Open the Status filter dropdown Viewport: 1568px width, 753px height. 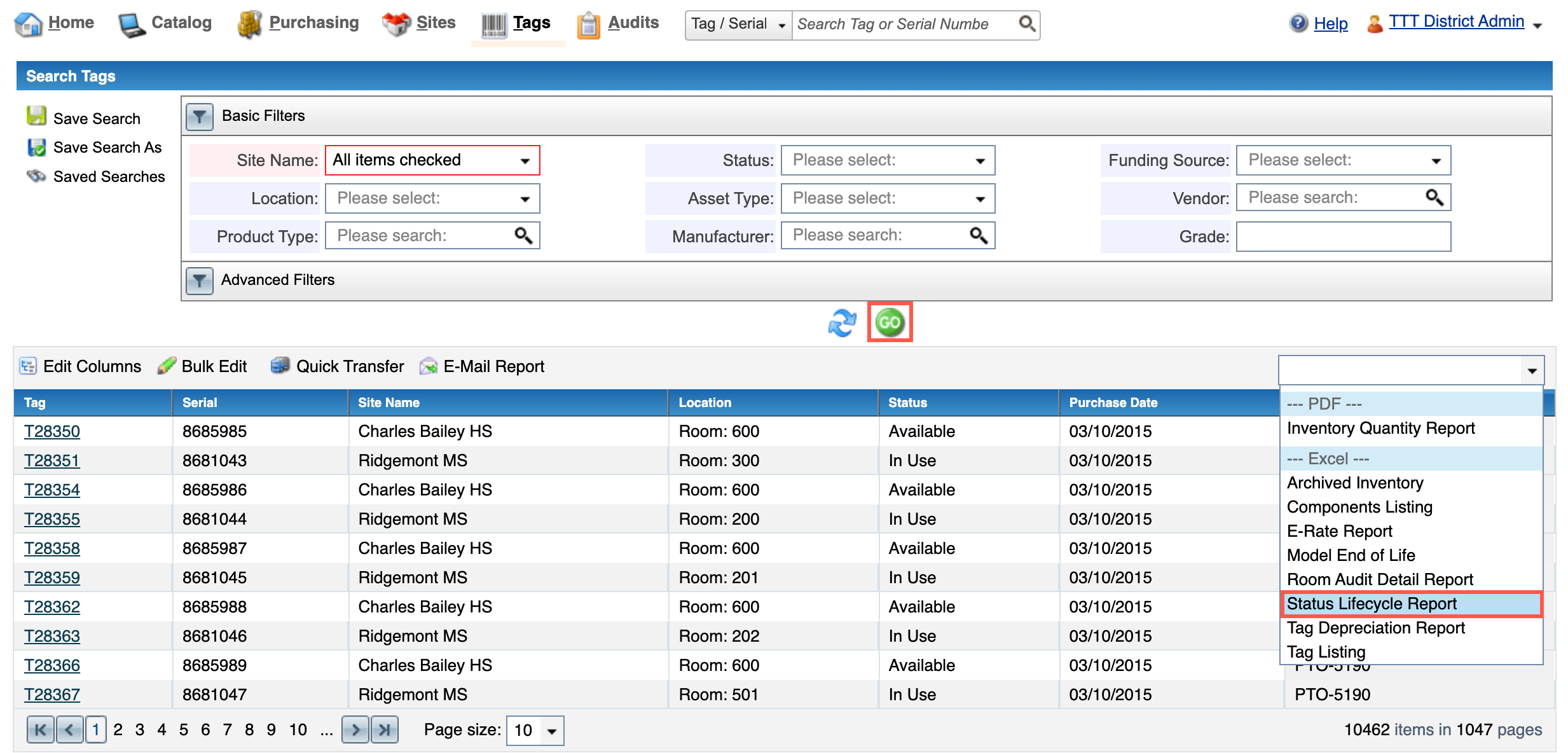point(888,160)
